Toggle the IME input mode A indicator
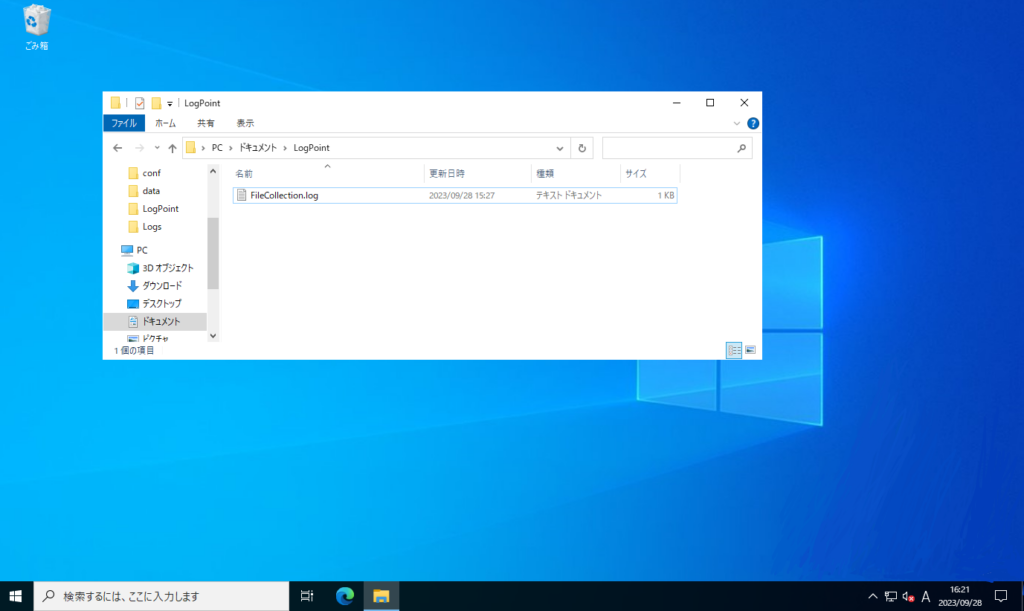This screenshot has height=611, width=1024. (x=925, y=596)
